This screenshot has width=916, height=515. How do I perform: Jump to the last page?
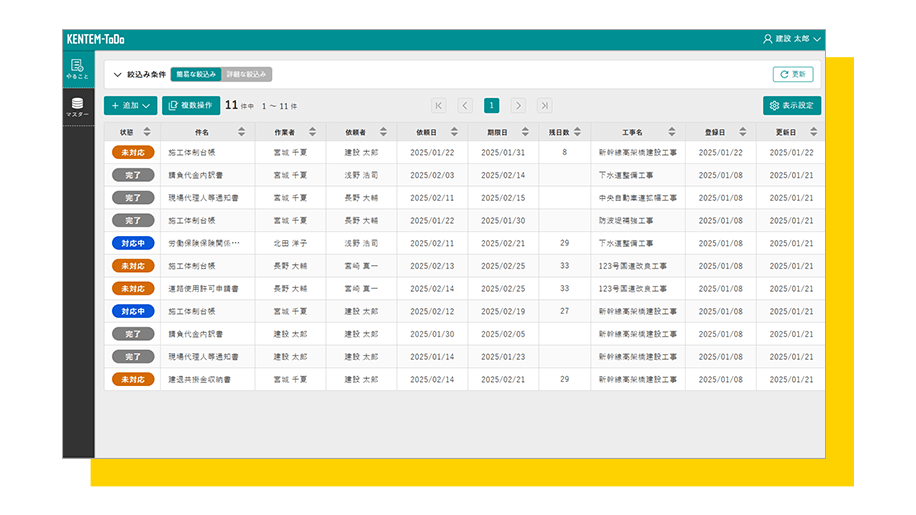tap(544, 105)
